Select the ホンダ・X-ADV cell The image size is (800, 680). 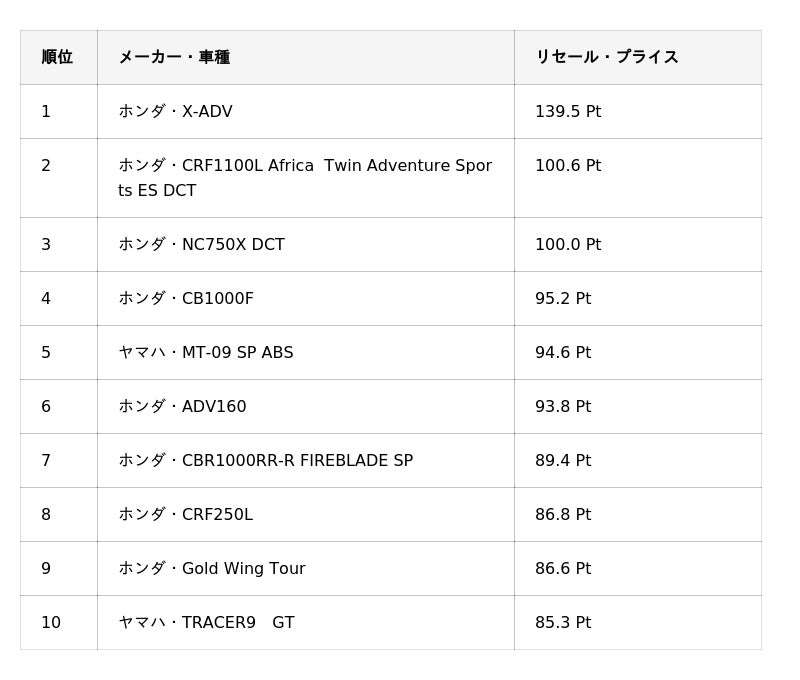(306, 111)
